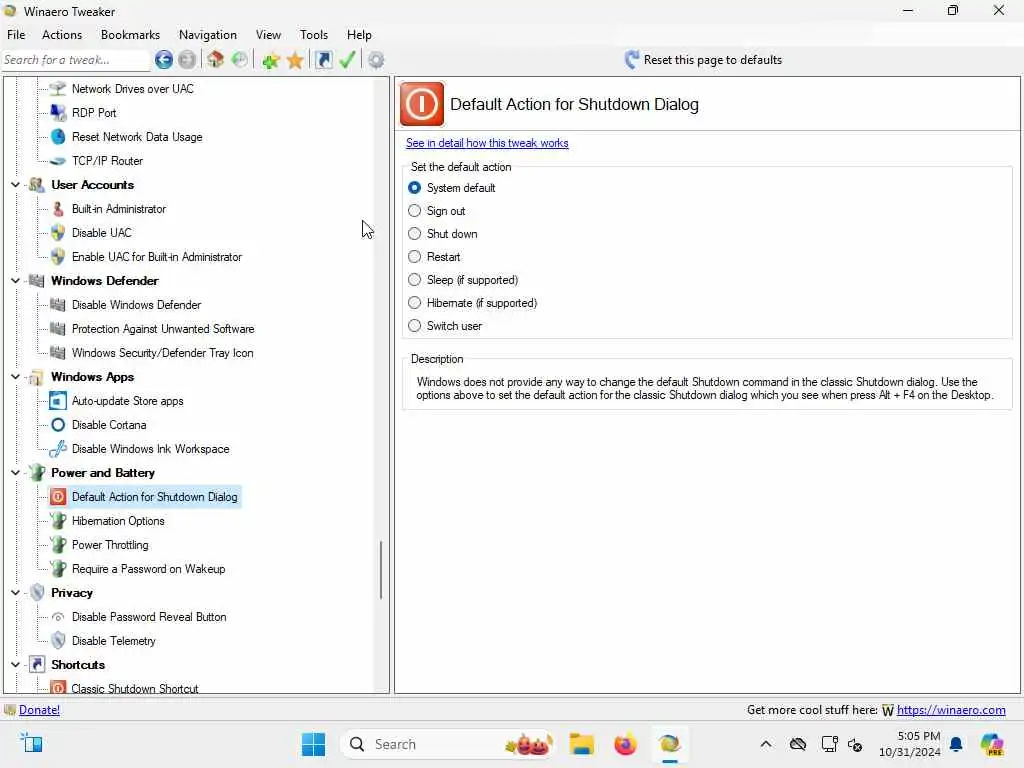Select 'Require a Password on Wakeup' tree item
This screenshot has width=1024, height=768.
coord(148,569)
